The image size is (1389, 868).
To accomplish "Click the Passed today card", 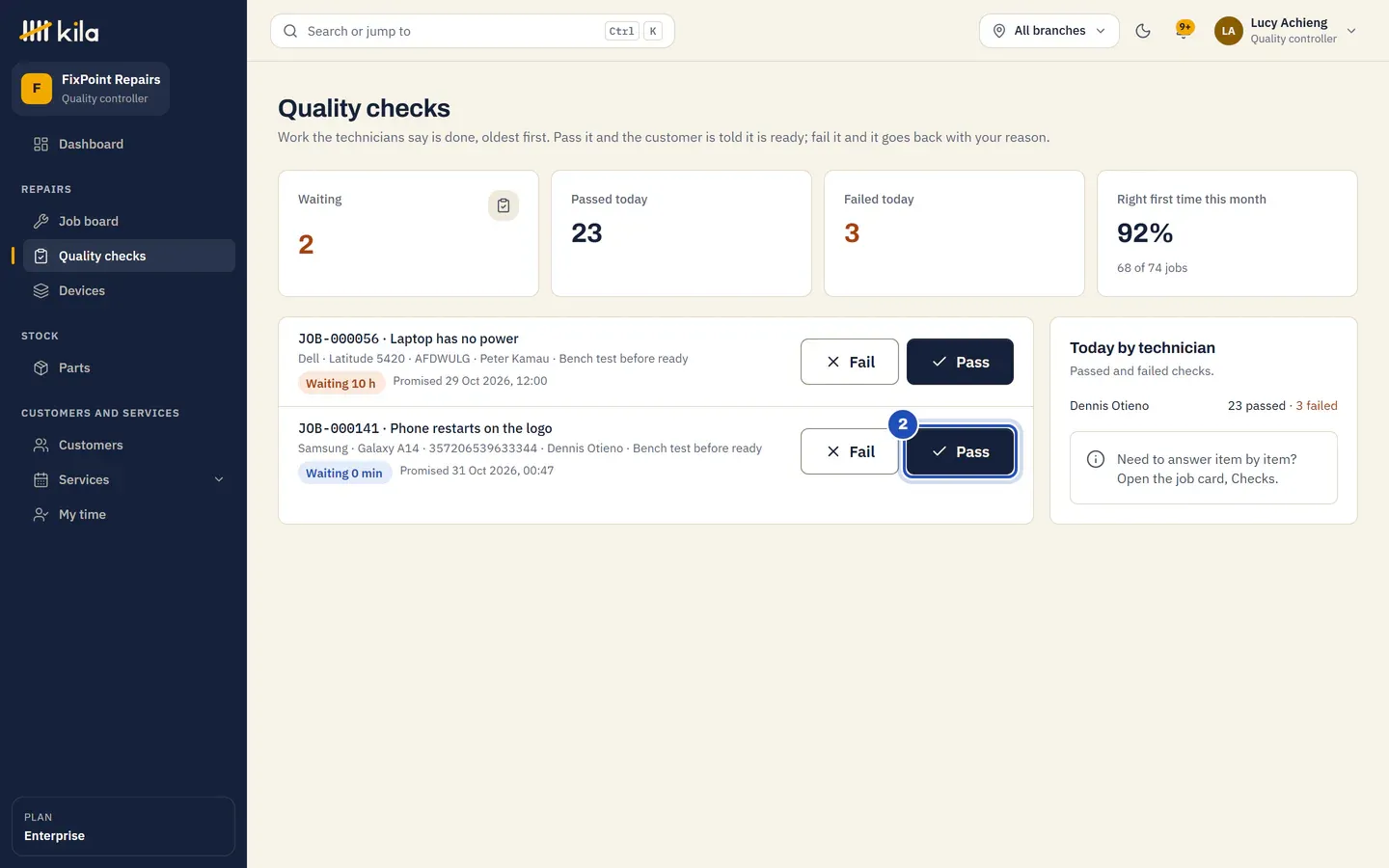I will [681, 233].
